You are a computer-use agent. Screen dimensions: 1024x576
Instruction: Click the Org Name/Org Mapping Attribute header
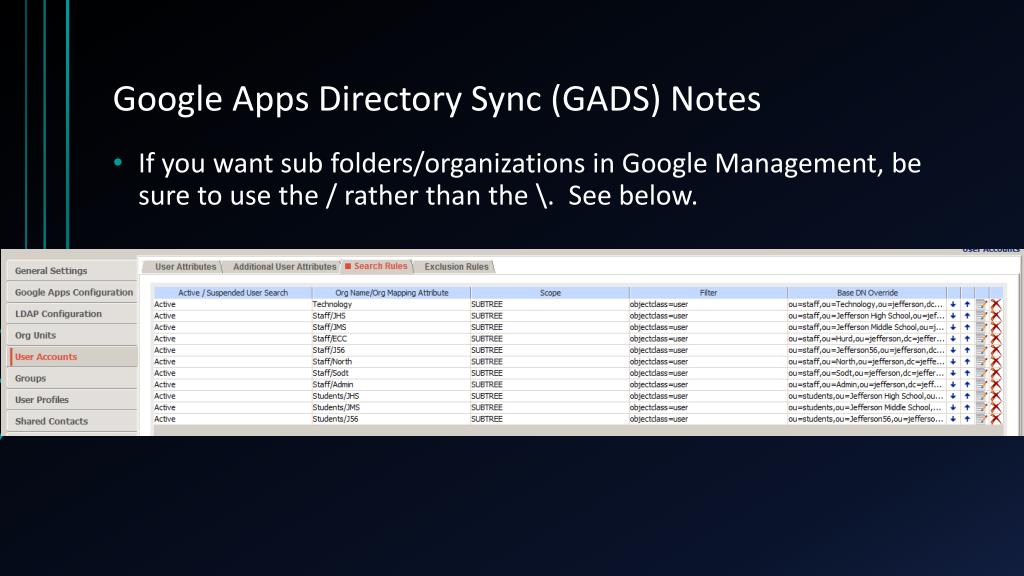391,293
